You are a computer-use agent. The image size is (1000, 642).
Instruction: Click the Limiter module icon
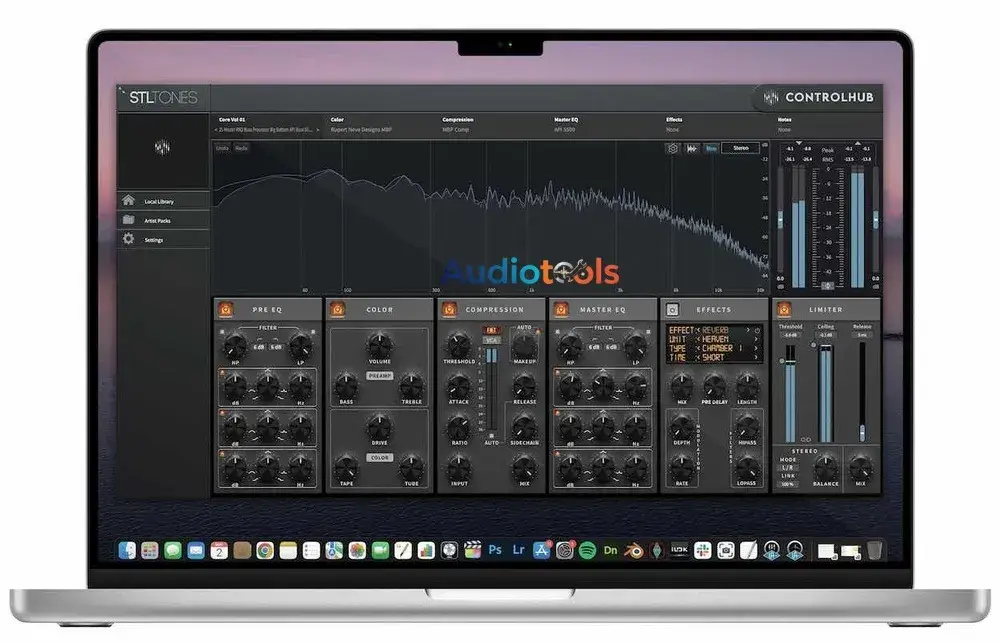click(783, 309)
